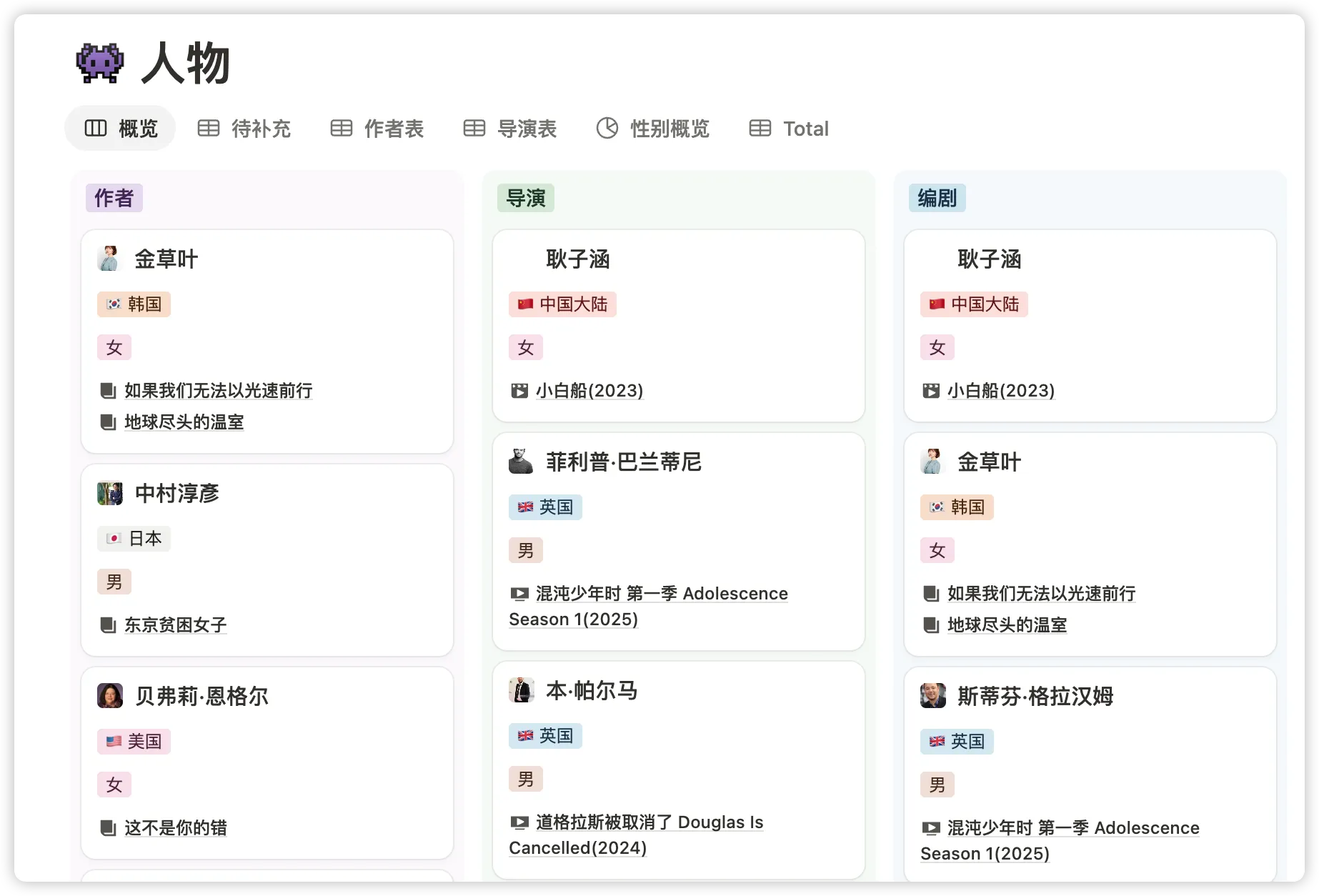Click 本·帕尔马 profile avatar
The width and height of the screenshot is (1319, 896).
pos(521,690)
